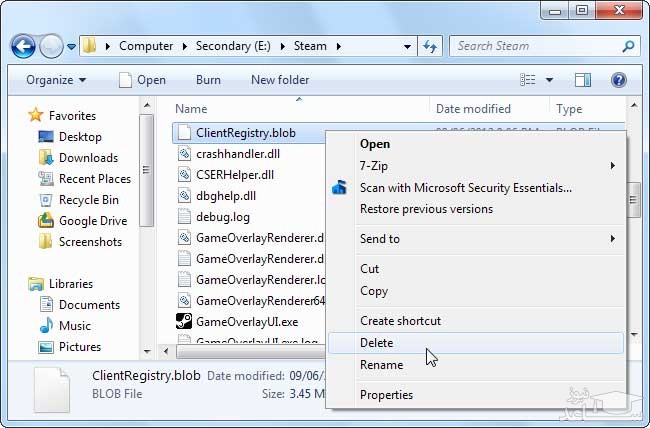
Task: Click the Change your view icon
Action: pos(528,80)
